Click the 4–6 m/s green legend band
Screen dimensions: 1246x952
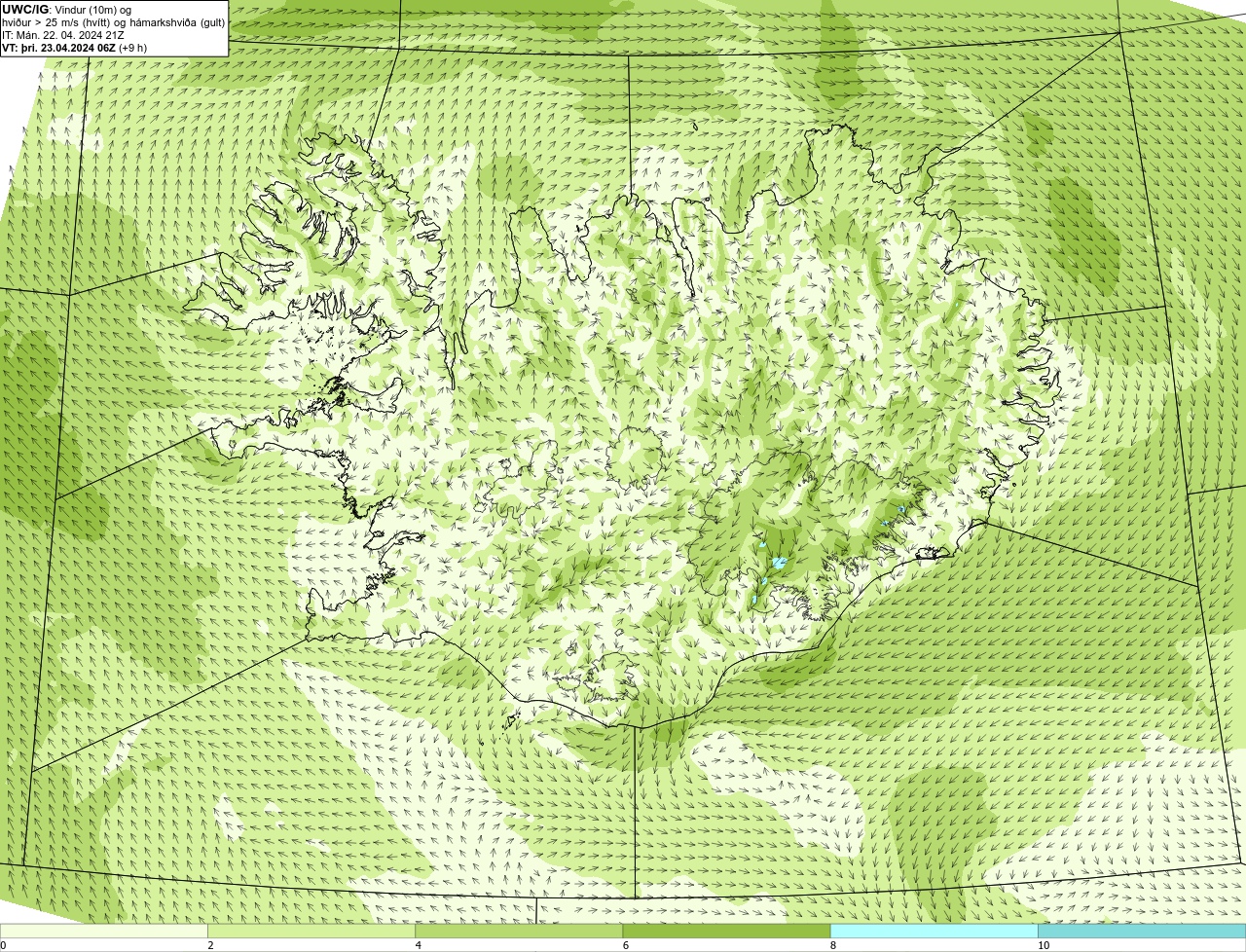coord(519,931)
